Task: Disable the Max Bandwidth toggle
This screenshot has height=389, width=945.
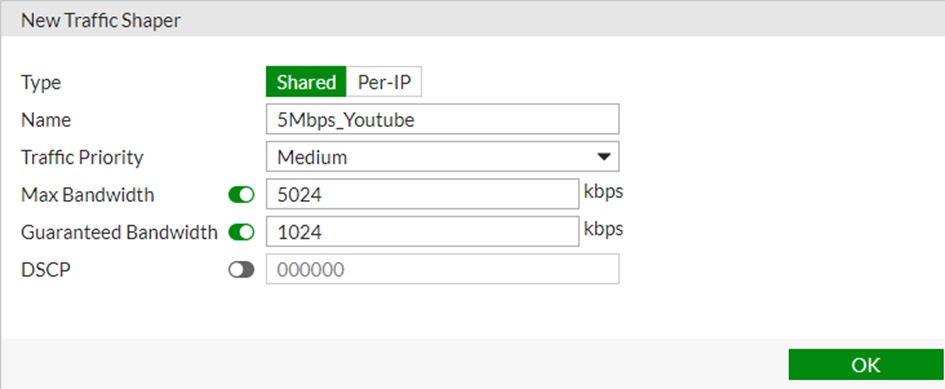Action: 241,195
